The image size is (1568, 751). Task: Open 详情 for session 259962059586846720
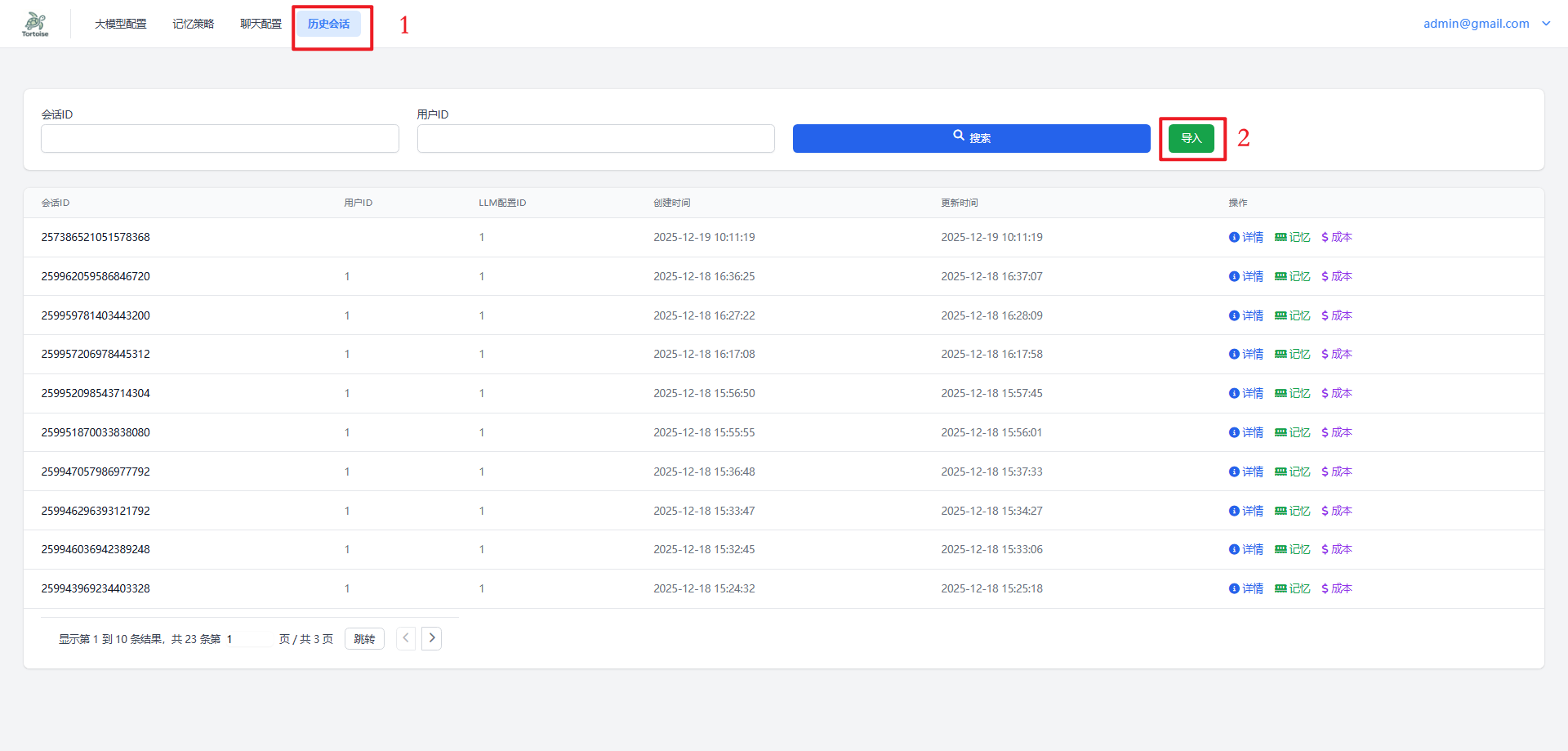1246,276
